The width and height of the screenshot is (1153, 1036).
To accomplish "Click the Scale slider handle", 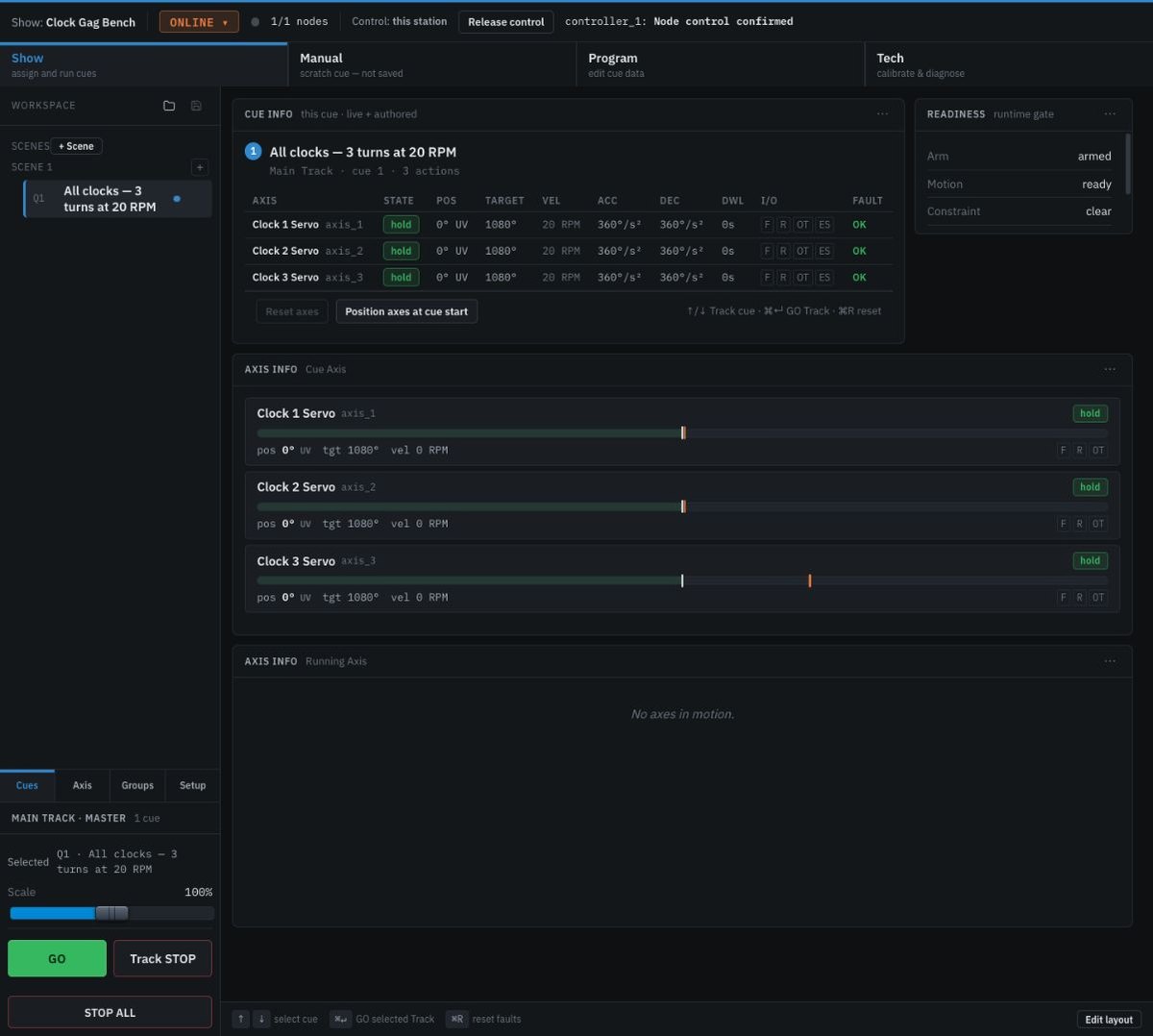I will (x=111, y=913).
